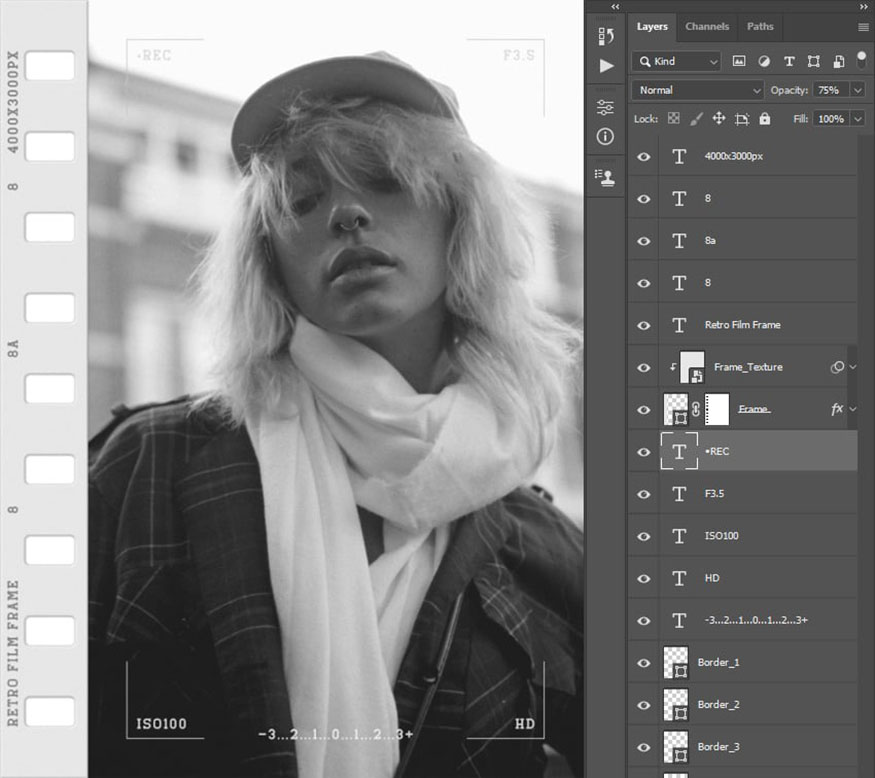Screen dimensions: 875x778
Task: Select the Retro Film Frame layer name
Action: pos(742,325)
